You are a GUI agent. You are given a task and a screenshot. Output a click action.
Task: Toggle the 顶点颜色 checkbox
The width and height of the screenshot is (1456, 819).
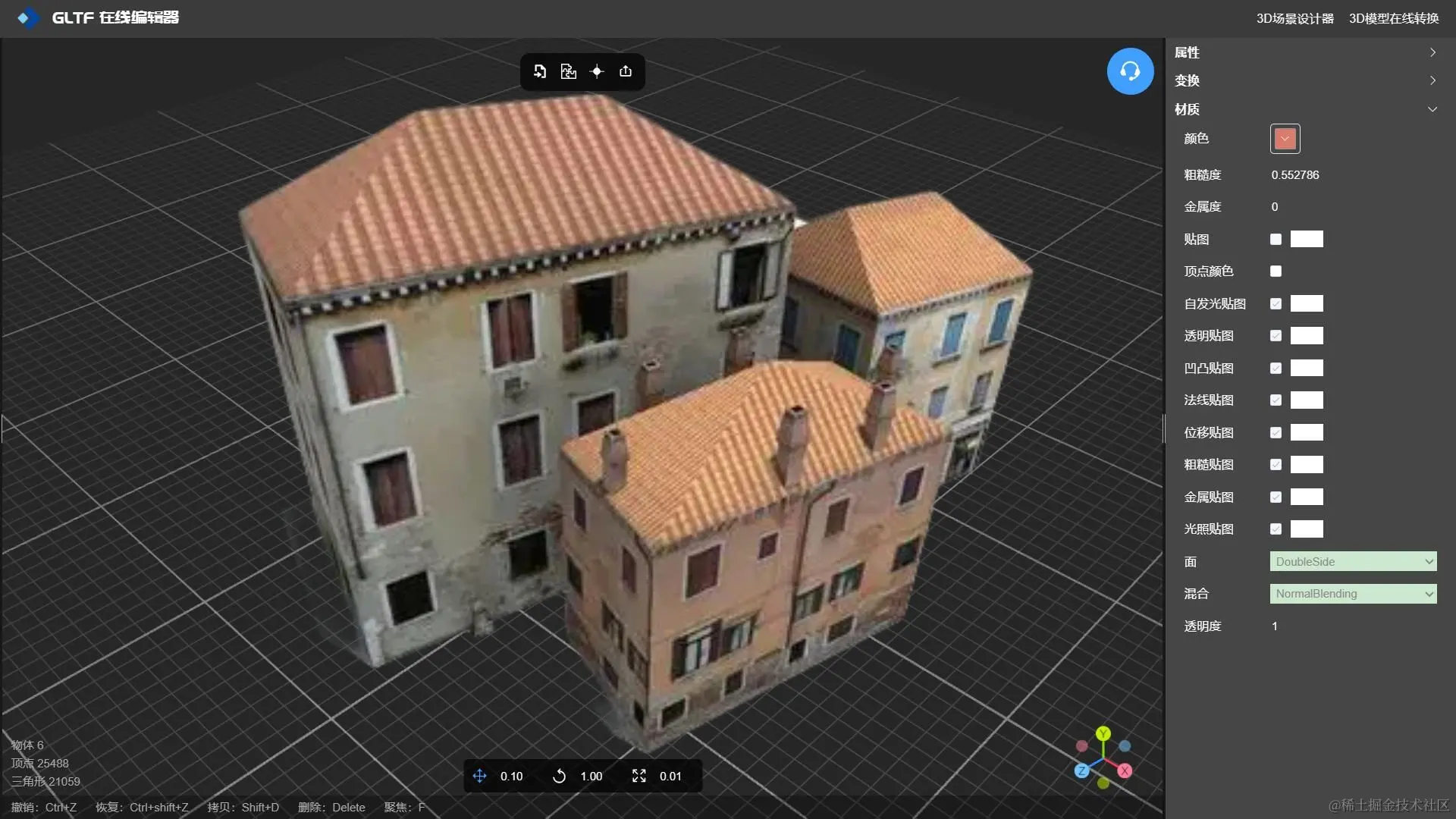[x=1276, y=271]
